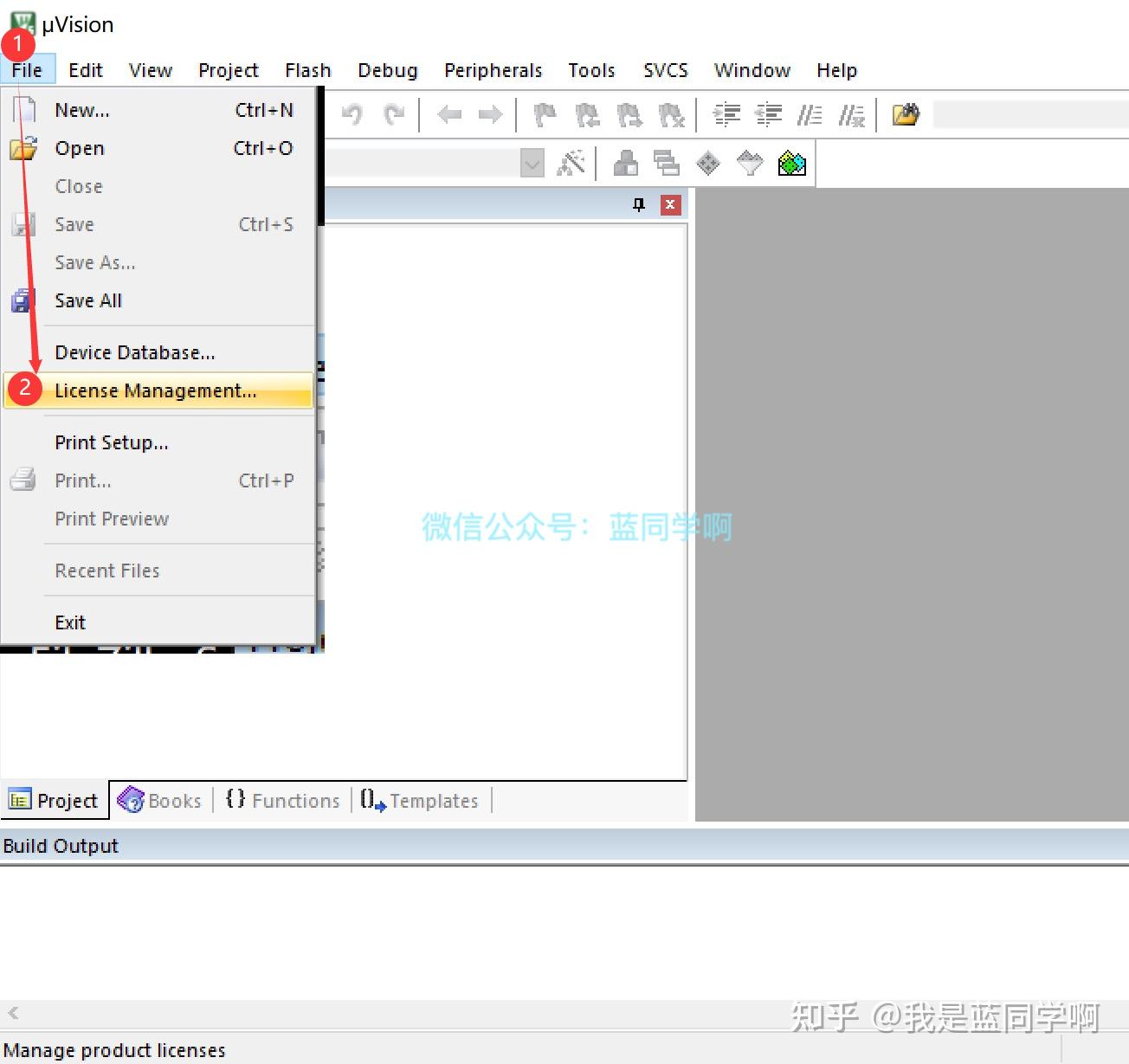
Task: Go to next bookmark flag icon
Action: pos(629,114)
